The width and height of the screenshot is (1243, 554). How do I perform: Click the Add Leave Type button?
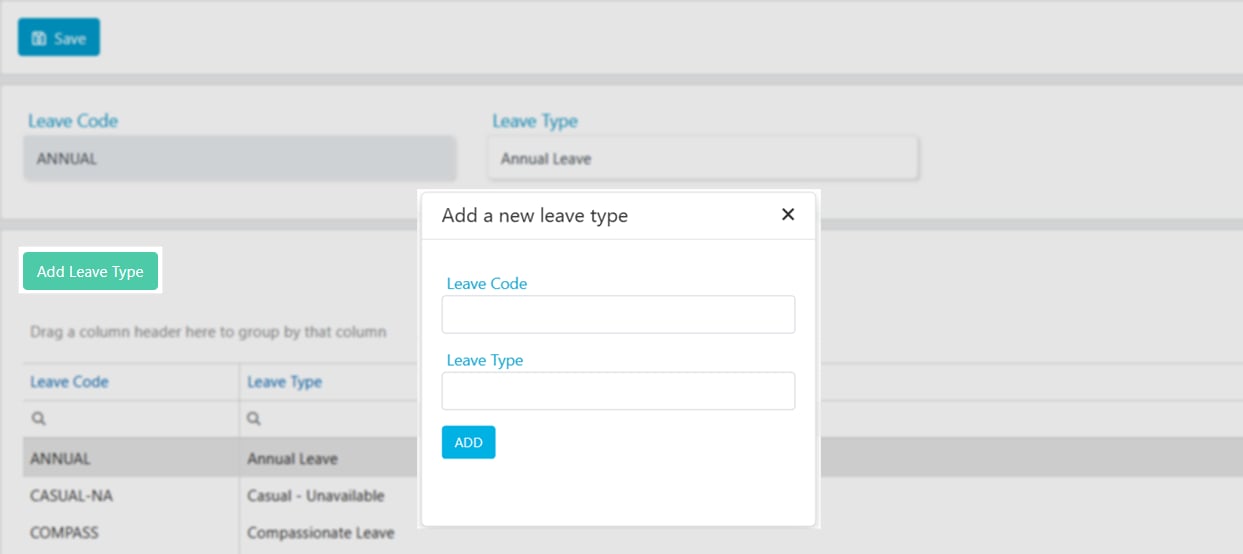point(90,271)
